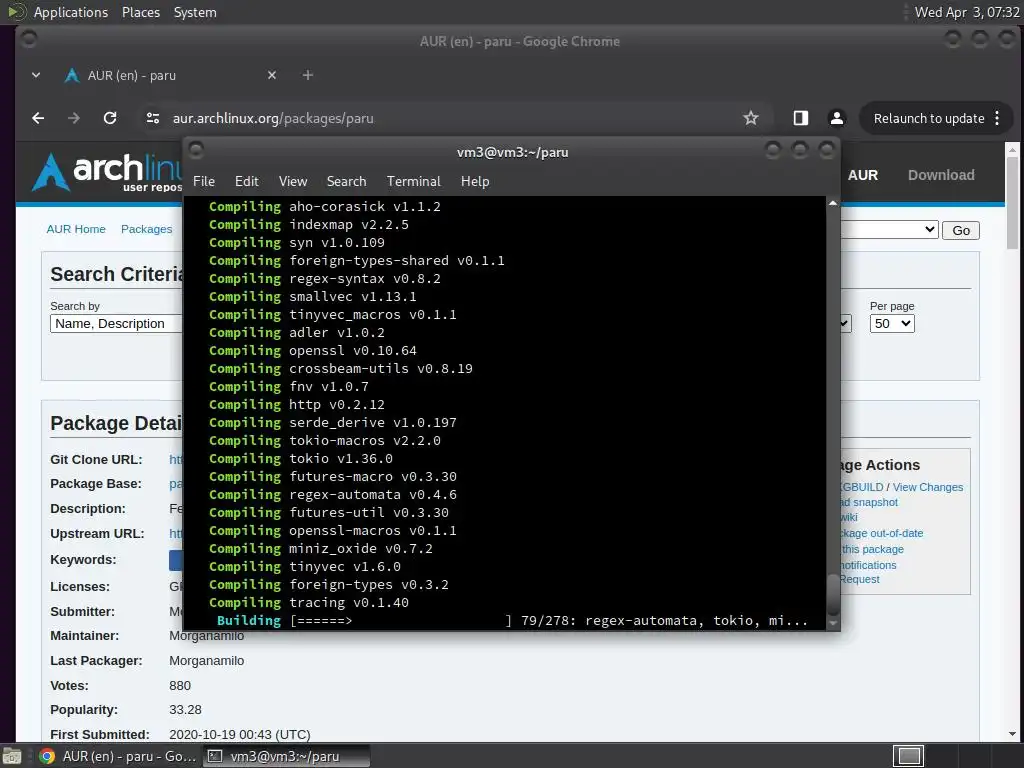Open site information icon in address bar

pos(153,118)
